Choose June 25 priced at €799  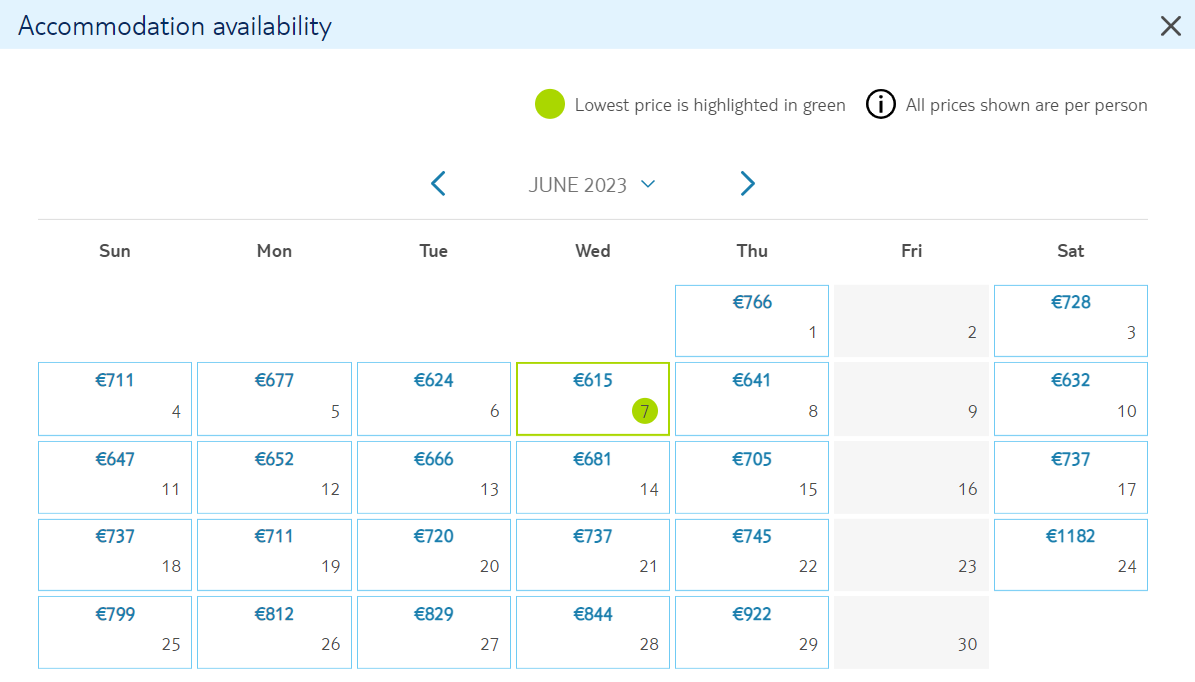(115, 632)
